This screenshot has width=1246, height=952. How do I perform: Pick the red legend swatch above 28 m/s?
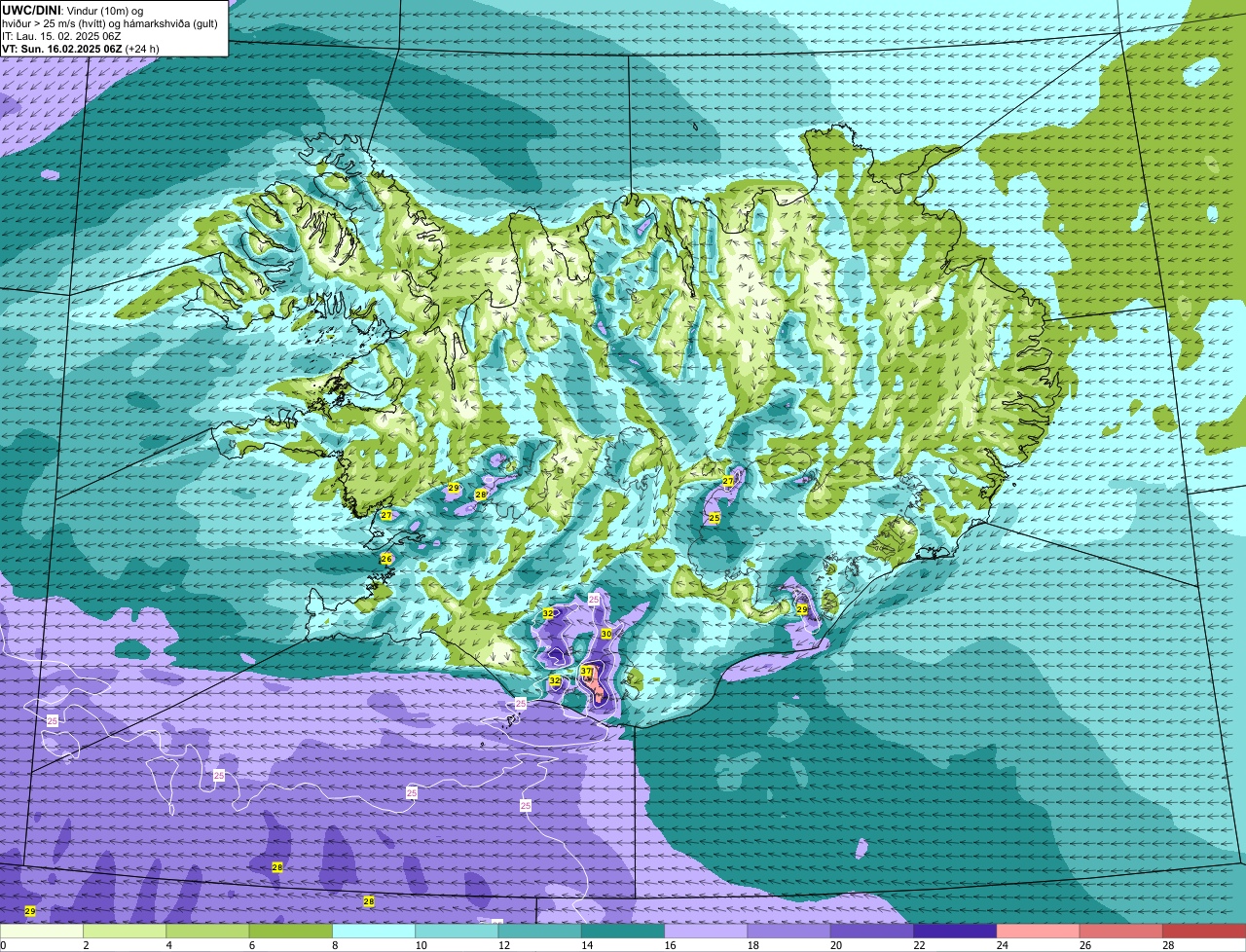coord(1204,932)
